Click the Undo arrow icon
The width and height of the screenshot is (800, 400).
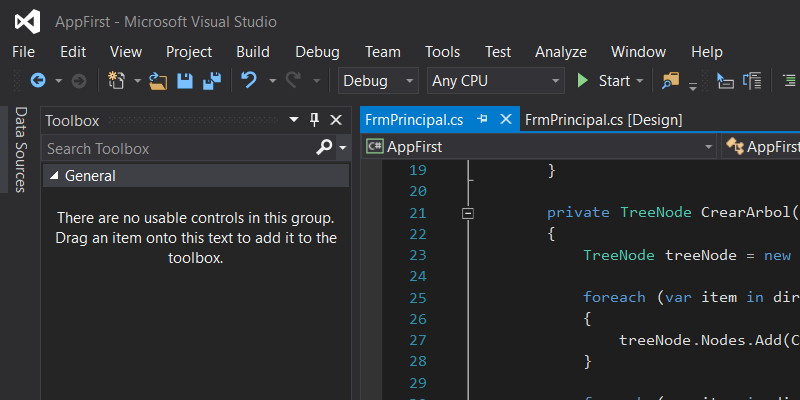[x=249, y=81]
